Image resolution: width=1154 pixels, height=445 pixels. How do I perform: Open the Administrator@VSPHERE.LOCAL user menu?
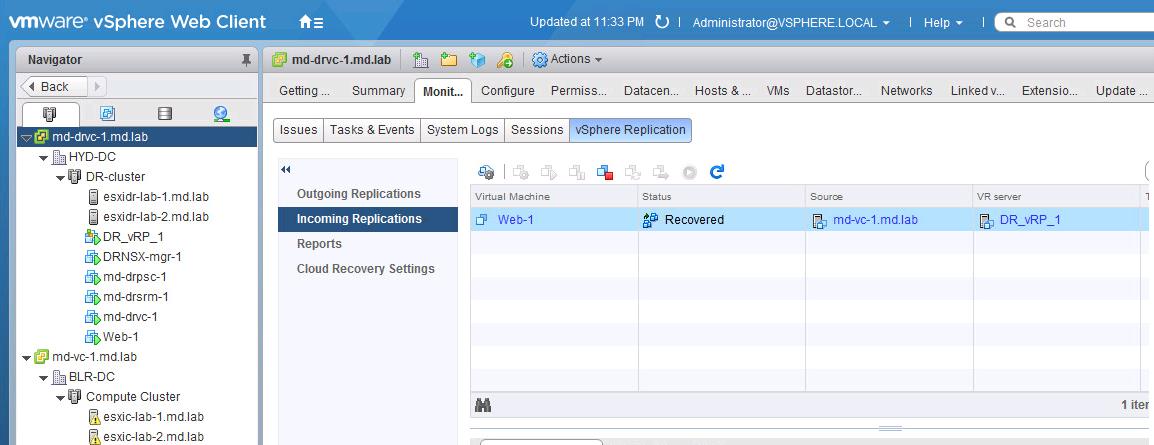click(x=791, y=23)
